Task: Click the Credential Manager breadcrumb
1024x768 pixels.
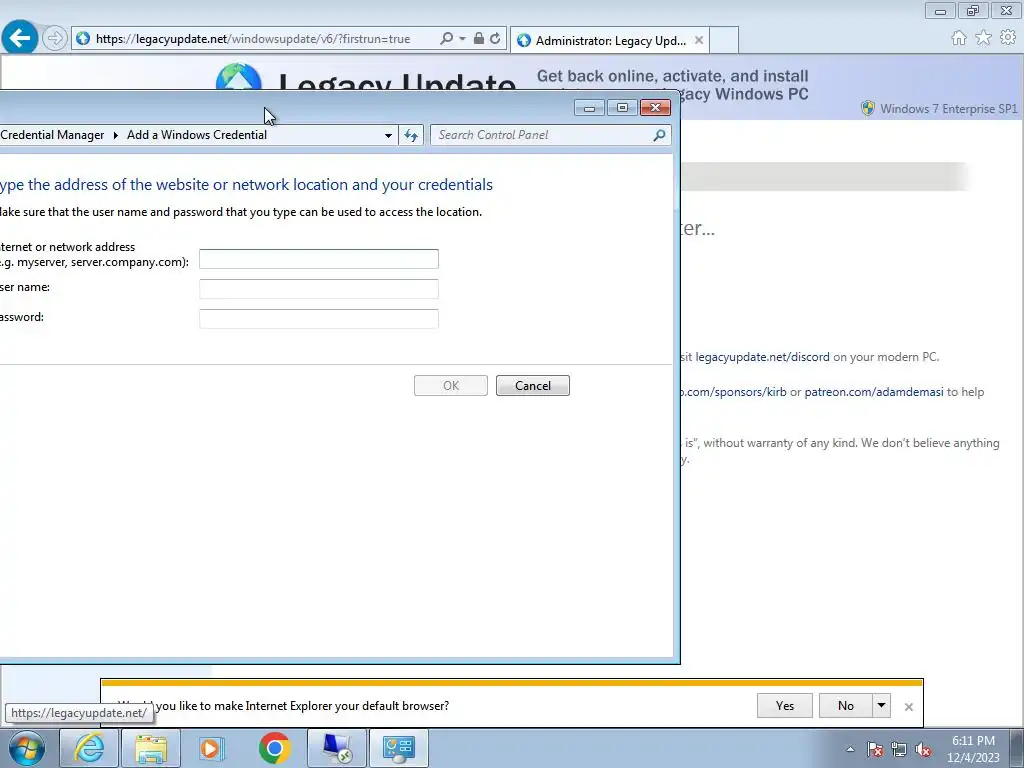Action: pyautogui.click(x=52, y=135)
